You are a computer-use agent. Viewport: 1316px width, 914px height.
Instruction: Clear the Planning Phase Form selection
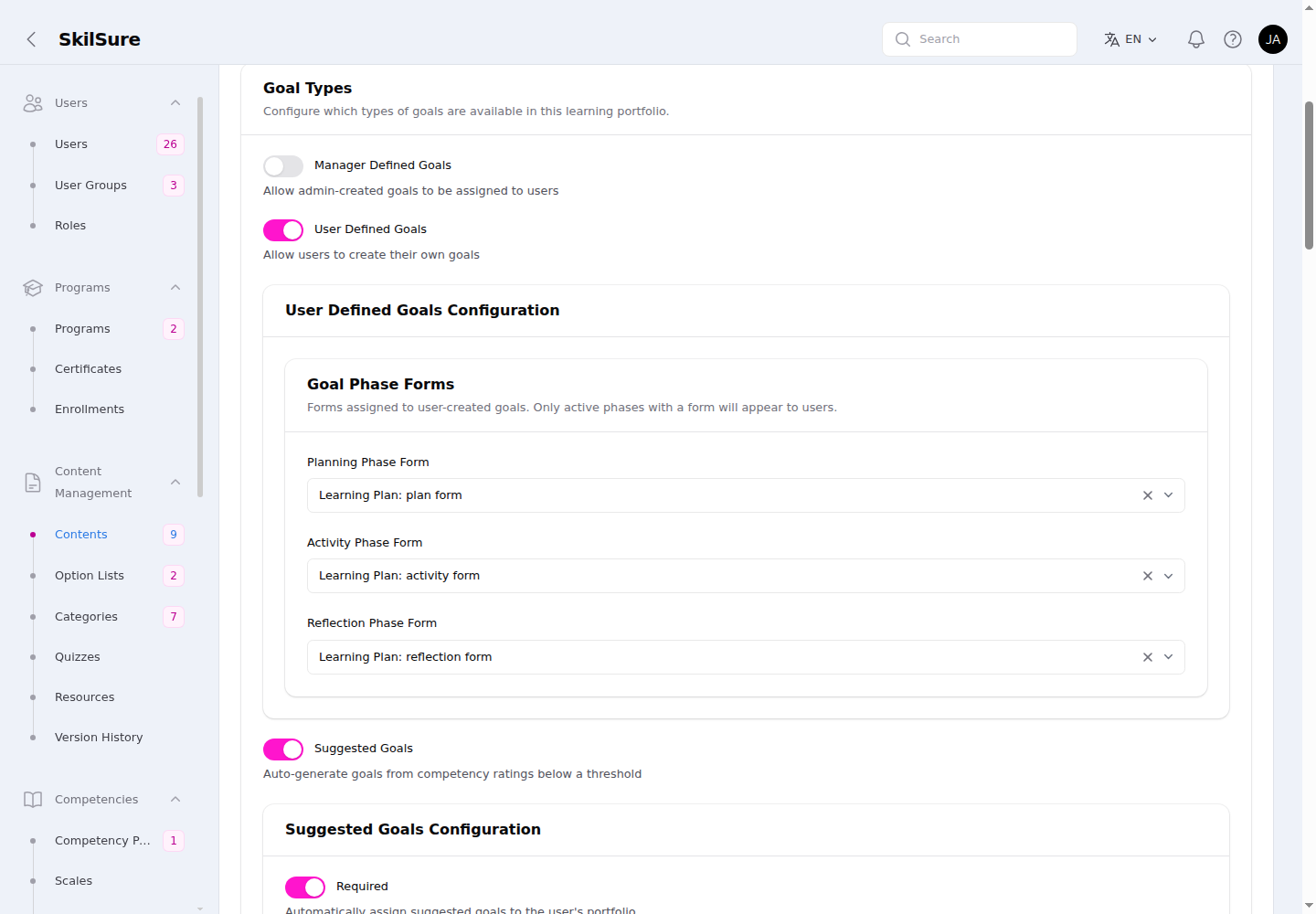click(x=1147, y=495)
